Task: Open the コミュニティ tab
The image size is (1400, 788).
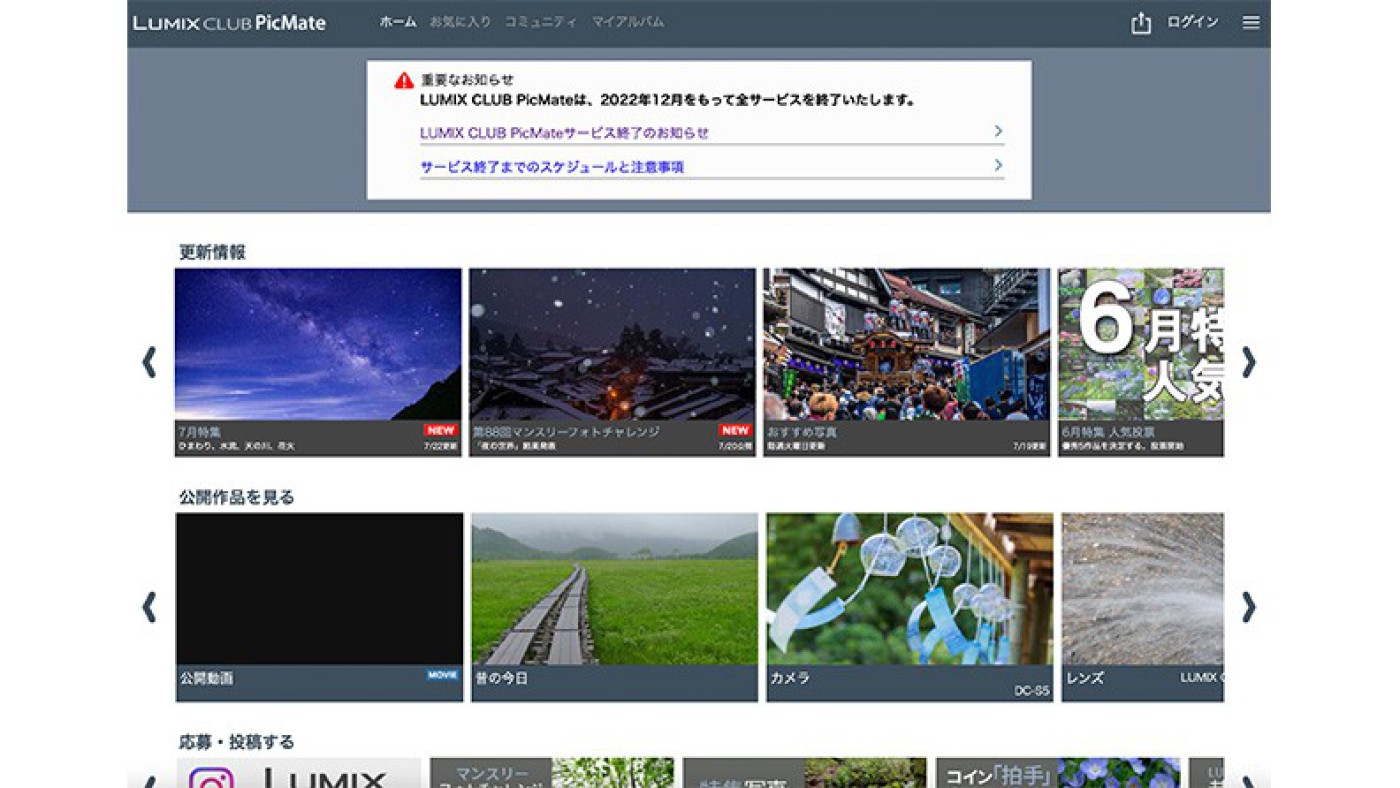Action: pyautogui.click(x=541, y=22)
